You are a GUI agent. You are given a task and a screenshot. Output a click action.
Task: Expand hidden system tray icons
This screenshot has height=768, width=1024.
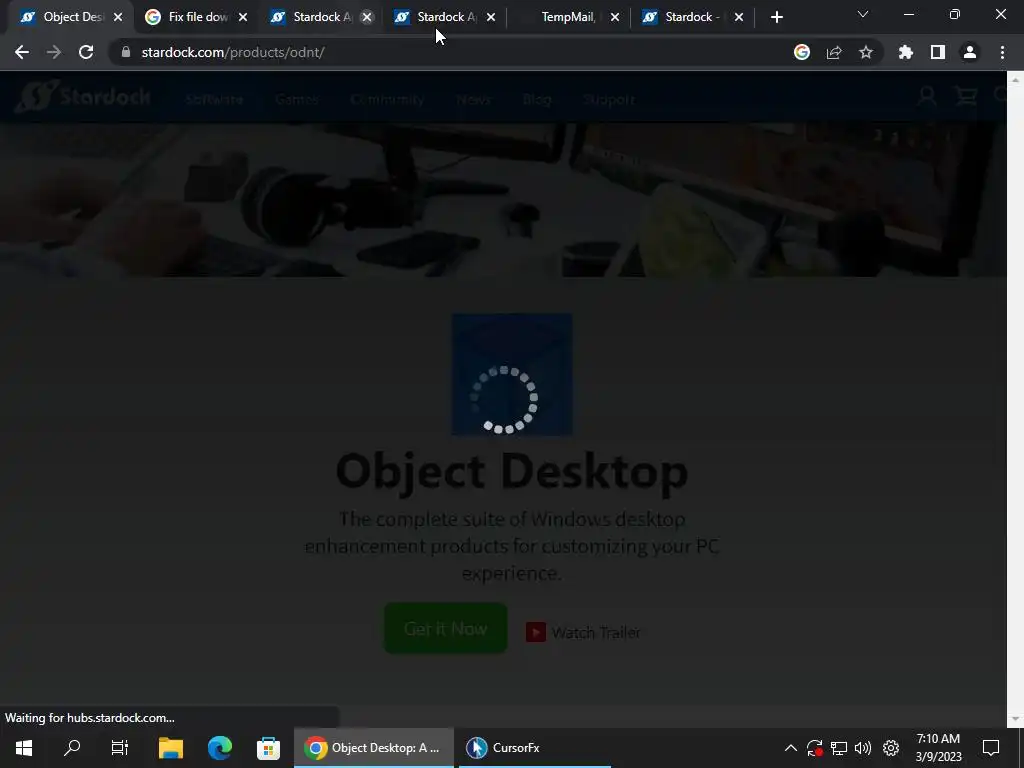click(x=791, y=748)
